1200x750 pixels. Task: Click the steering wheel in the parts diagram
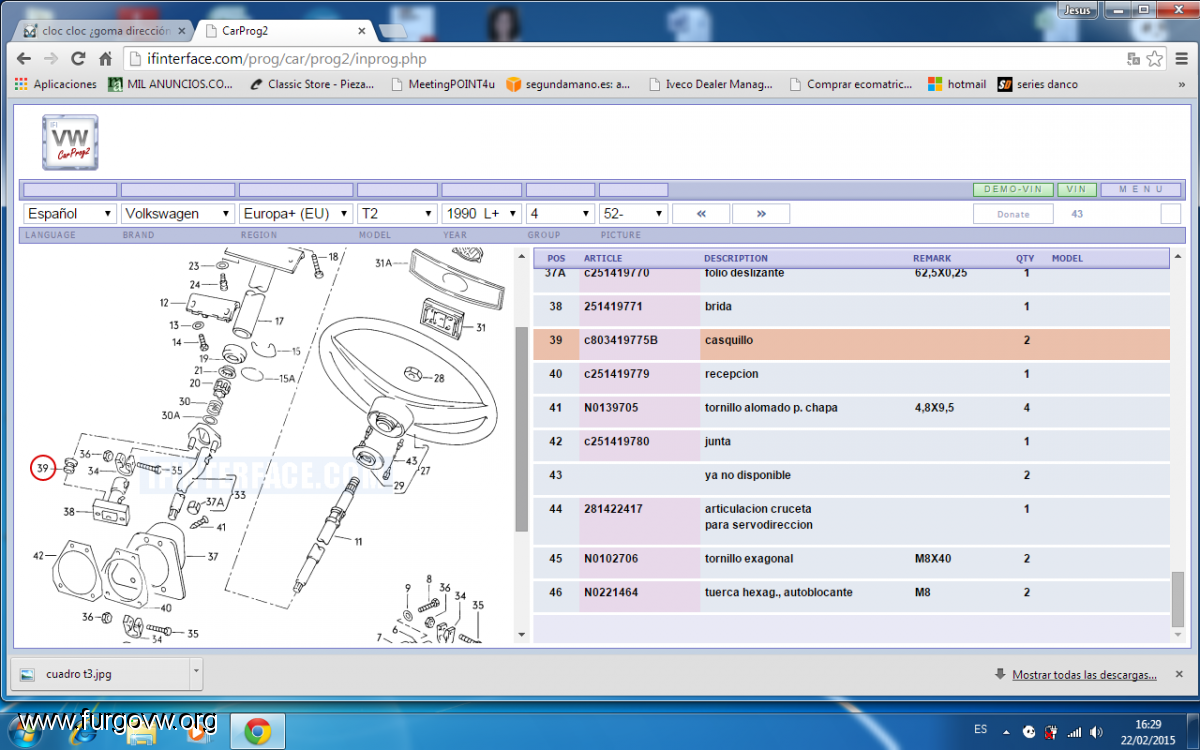tap(410, 382)
